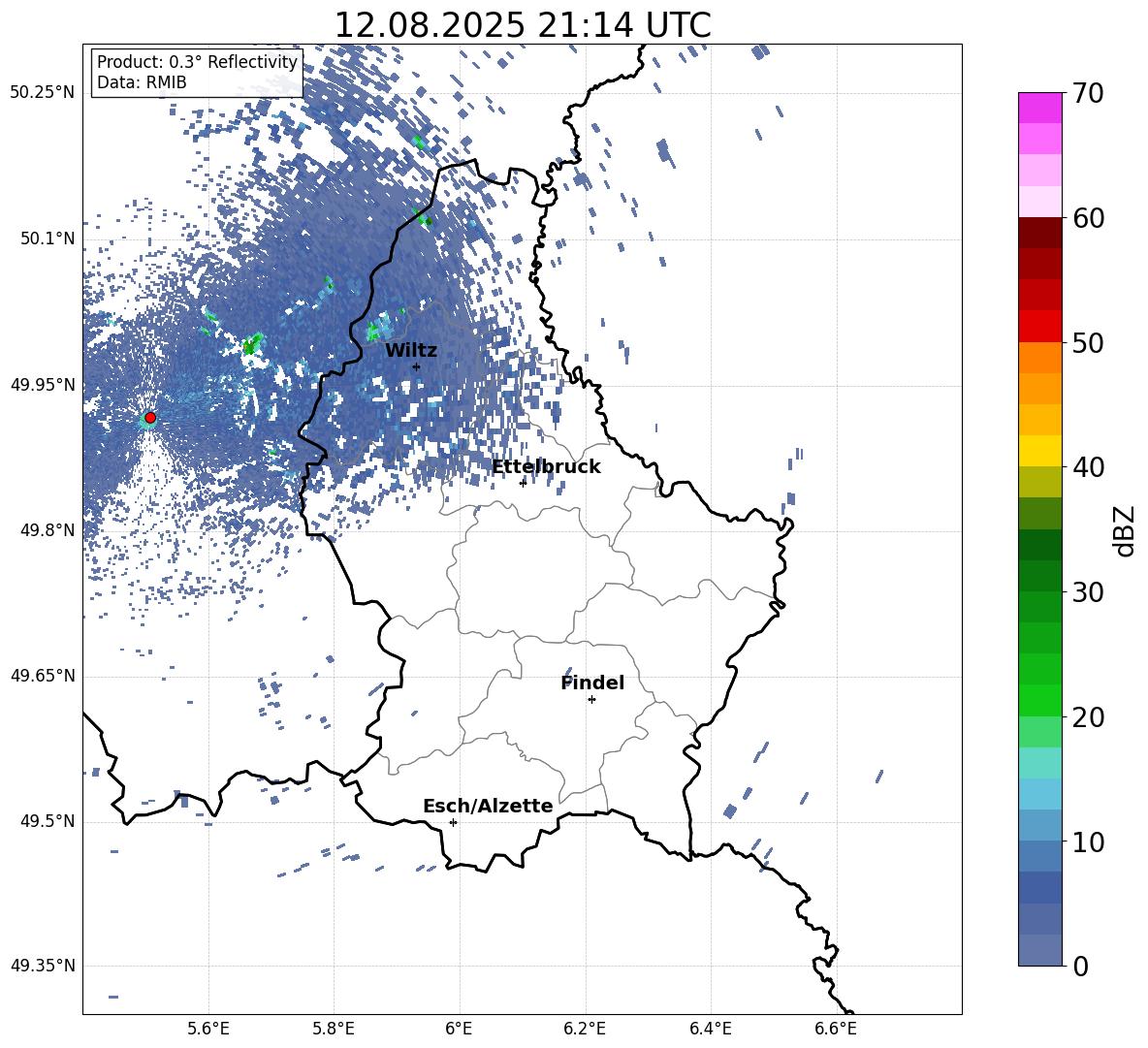Click the Wiltz city label
Screen dimensions: 1148x1048
(x=411, y=351)
